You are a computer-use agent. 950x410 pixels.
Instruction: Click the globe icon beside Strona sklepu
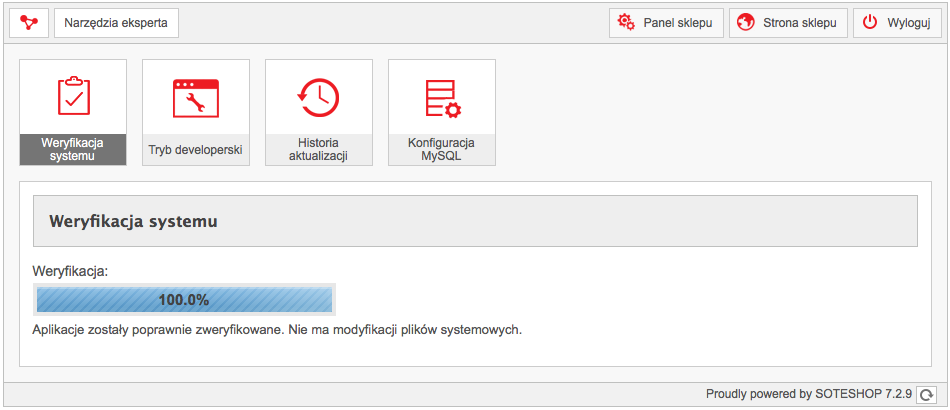click(x=745, y=22)
